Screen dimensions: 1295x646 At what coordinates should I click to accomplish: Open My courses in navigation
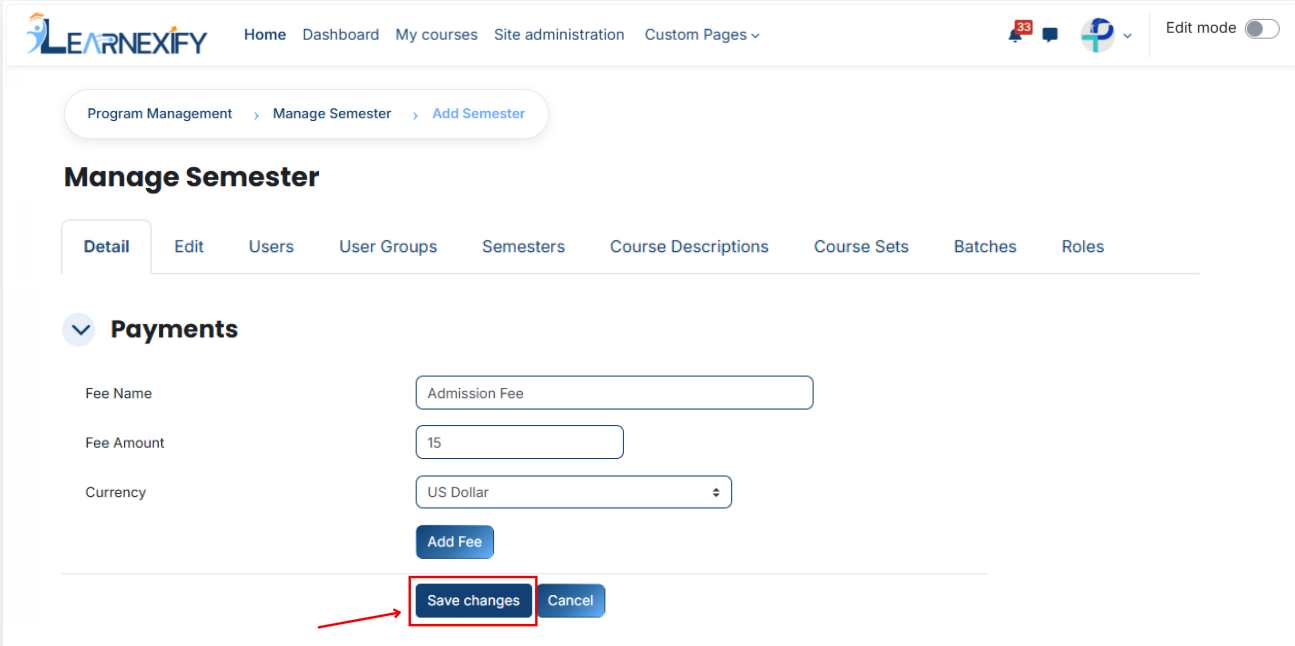pos(437,35)
